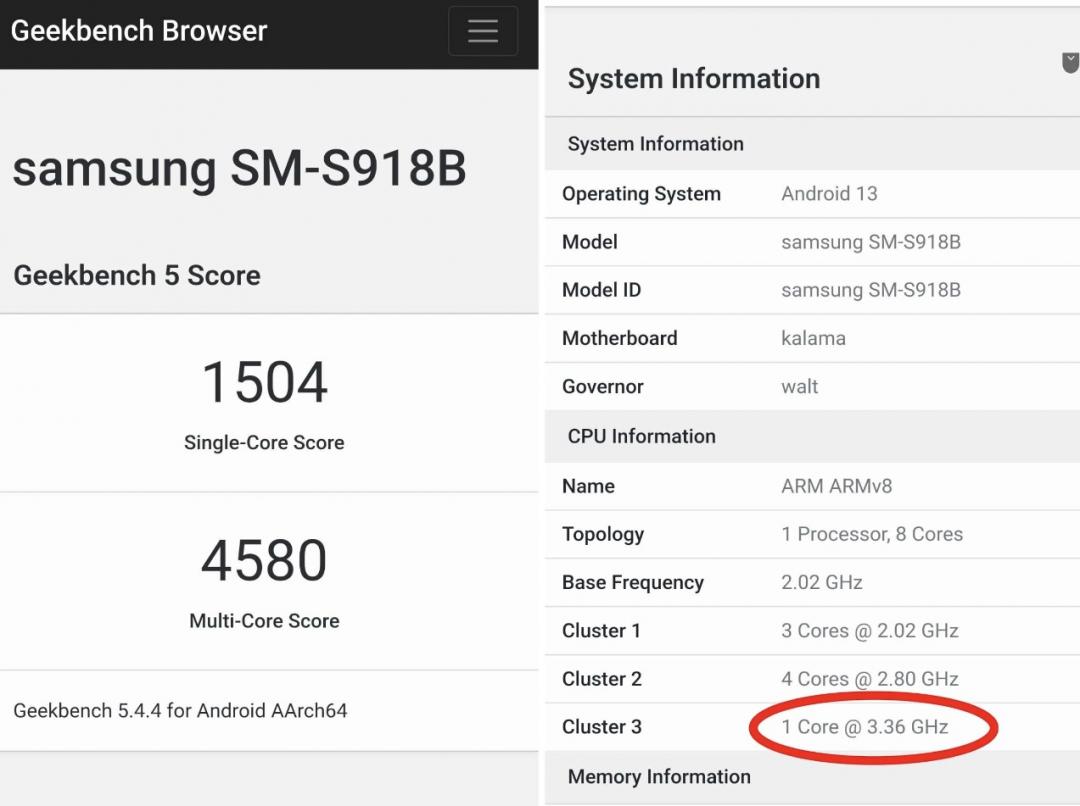
Task: Select 'Geekbench 5.4.4 for Android AArch64' text
Action: point(180,710)
